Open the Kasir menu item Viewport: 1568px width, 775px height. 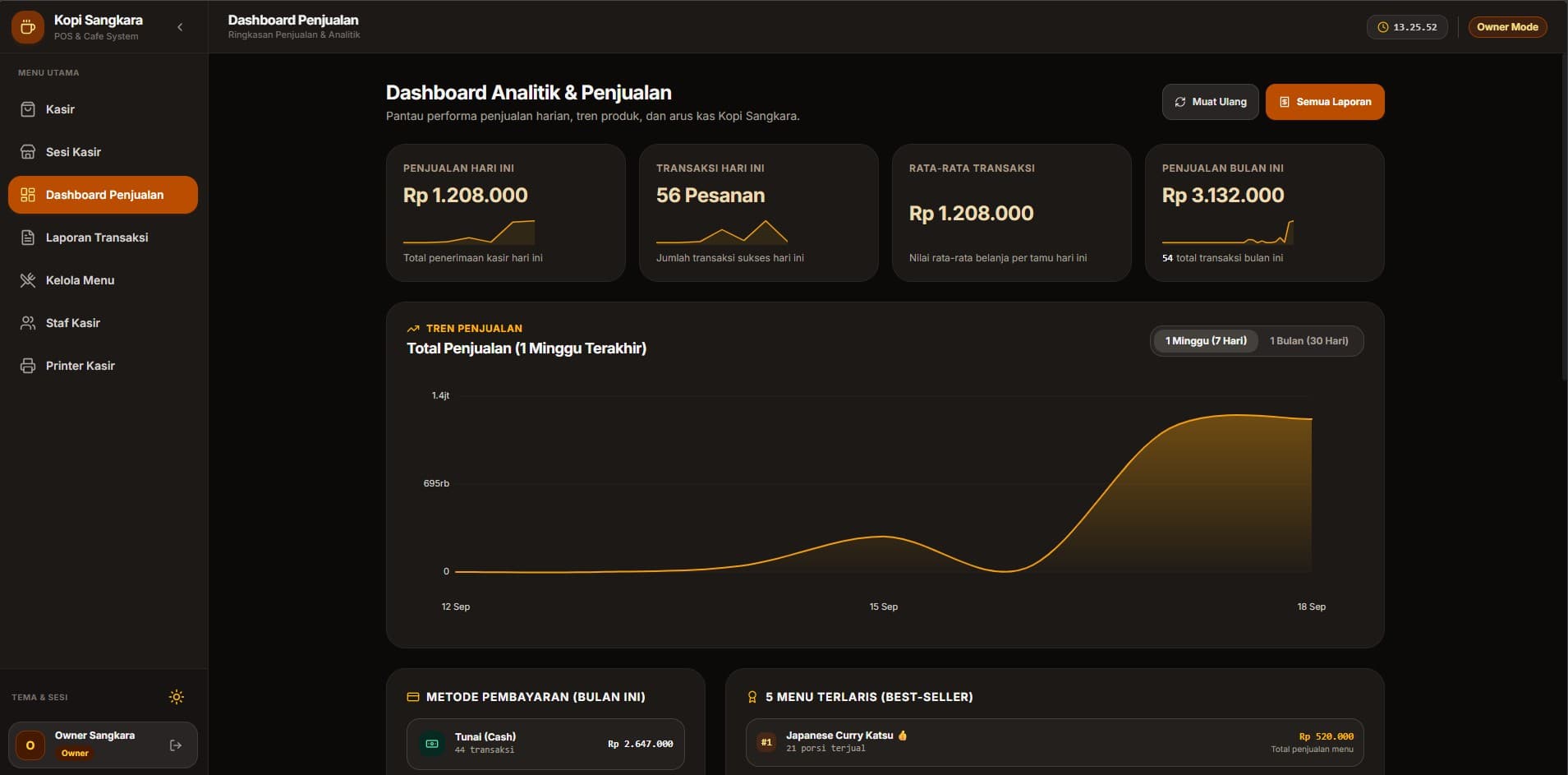pos(103,109)
